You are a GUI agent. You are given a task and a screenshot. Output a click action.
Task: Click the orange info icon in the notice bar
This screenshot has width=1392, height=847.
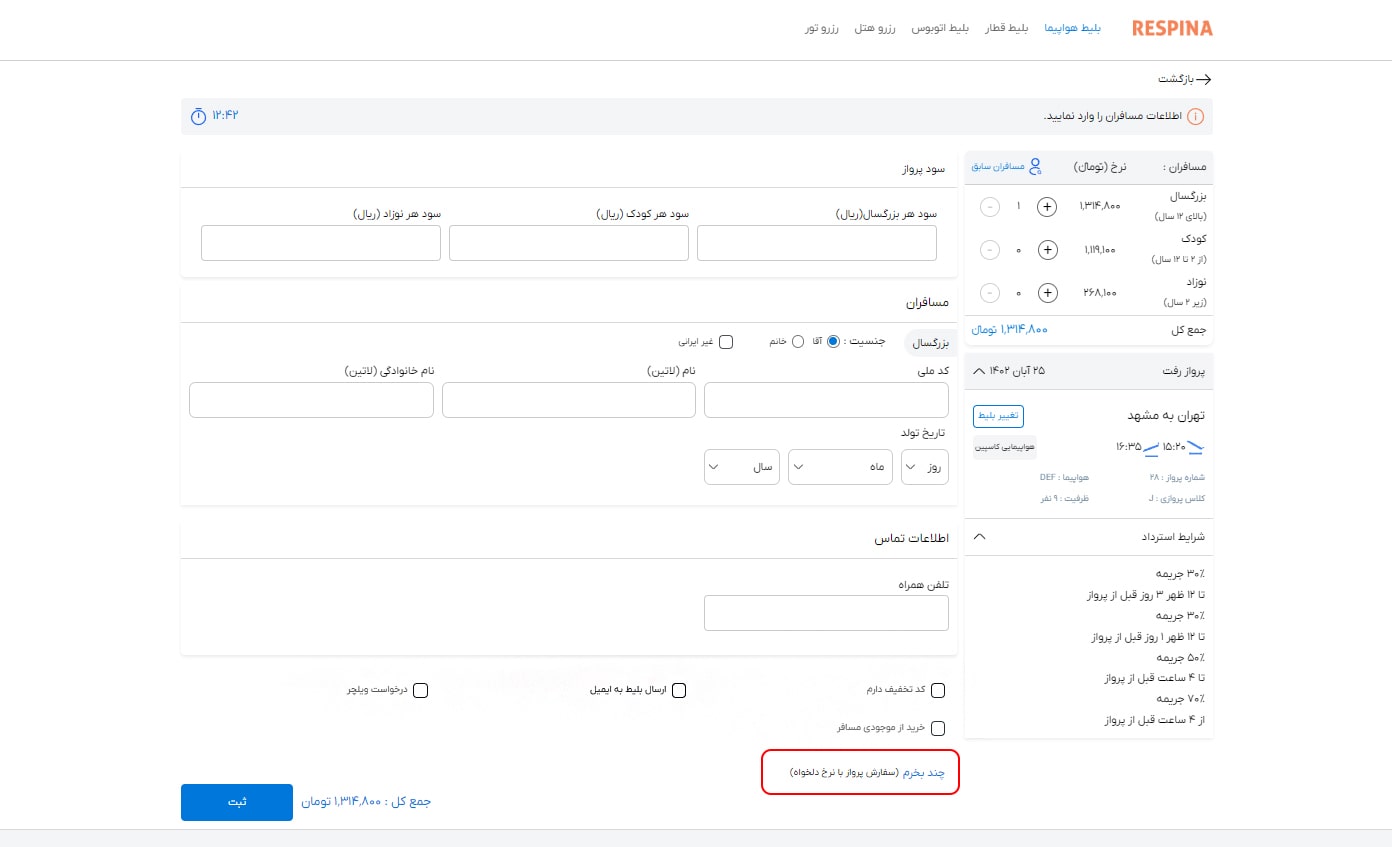pos(1195,117)
